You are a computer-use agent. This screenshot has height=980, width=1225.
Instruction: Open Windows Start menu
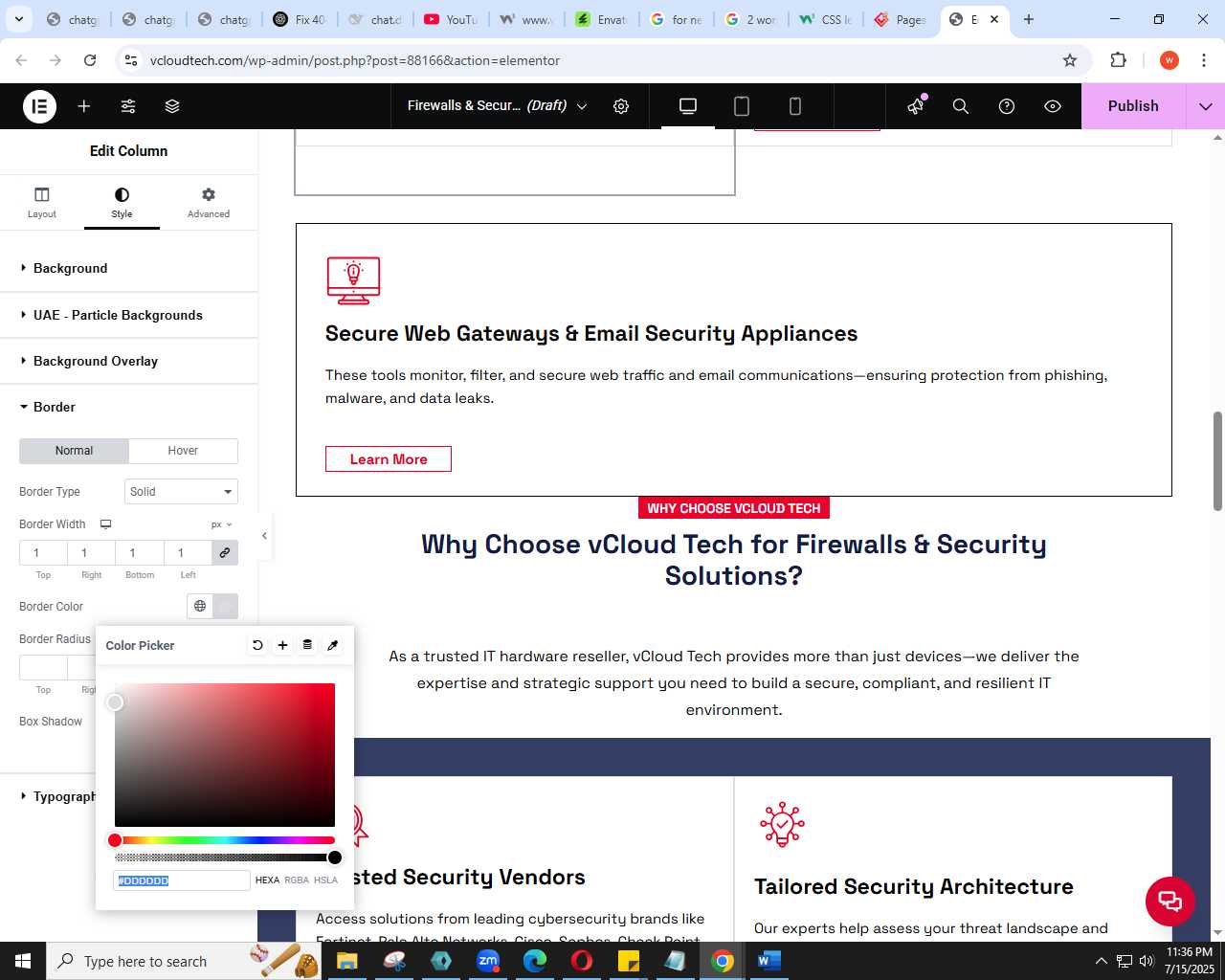click(x=23, y=961)
